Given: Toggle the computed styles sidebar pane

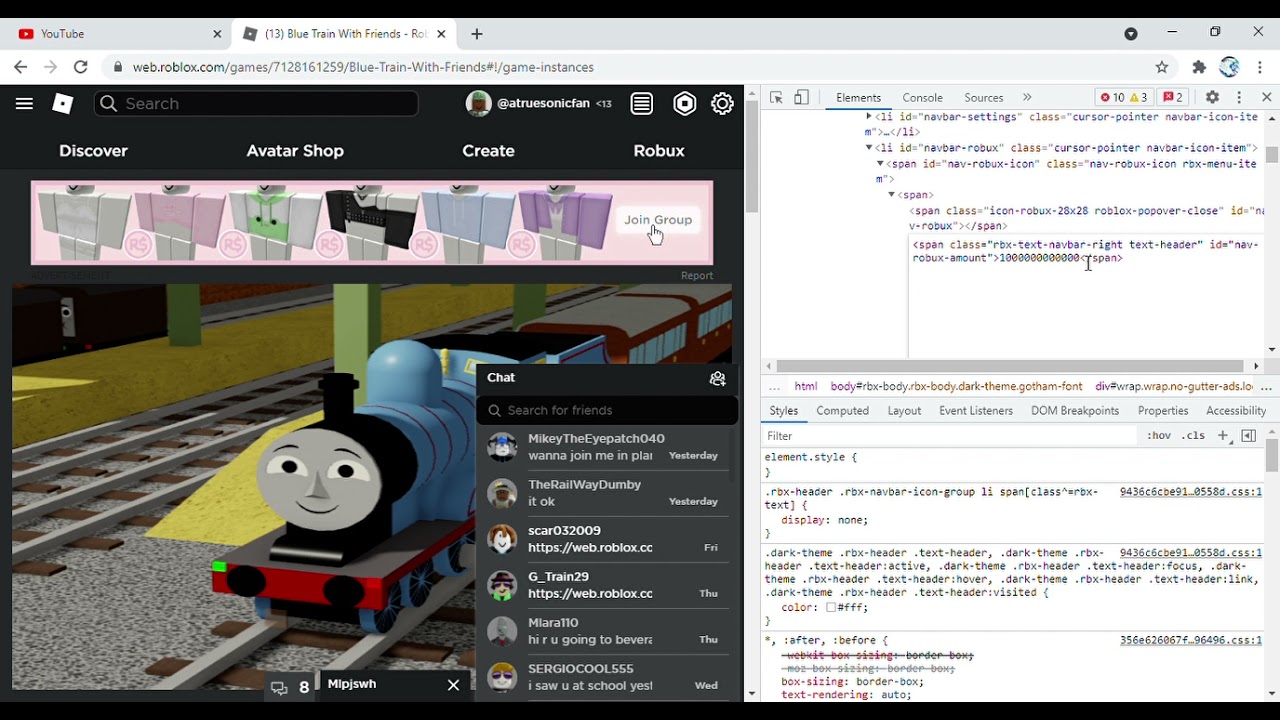Looking at the screenshot, I should tap(1249, 436).
